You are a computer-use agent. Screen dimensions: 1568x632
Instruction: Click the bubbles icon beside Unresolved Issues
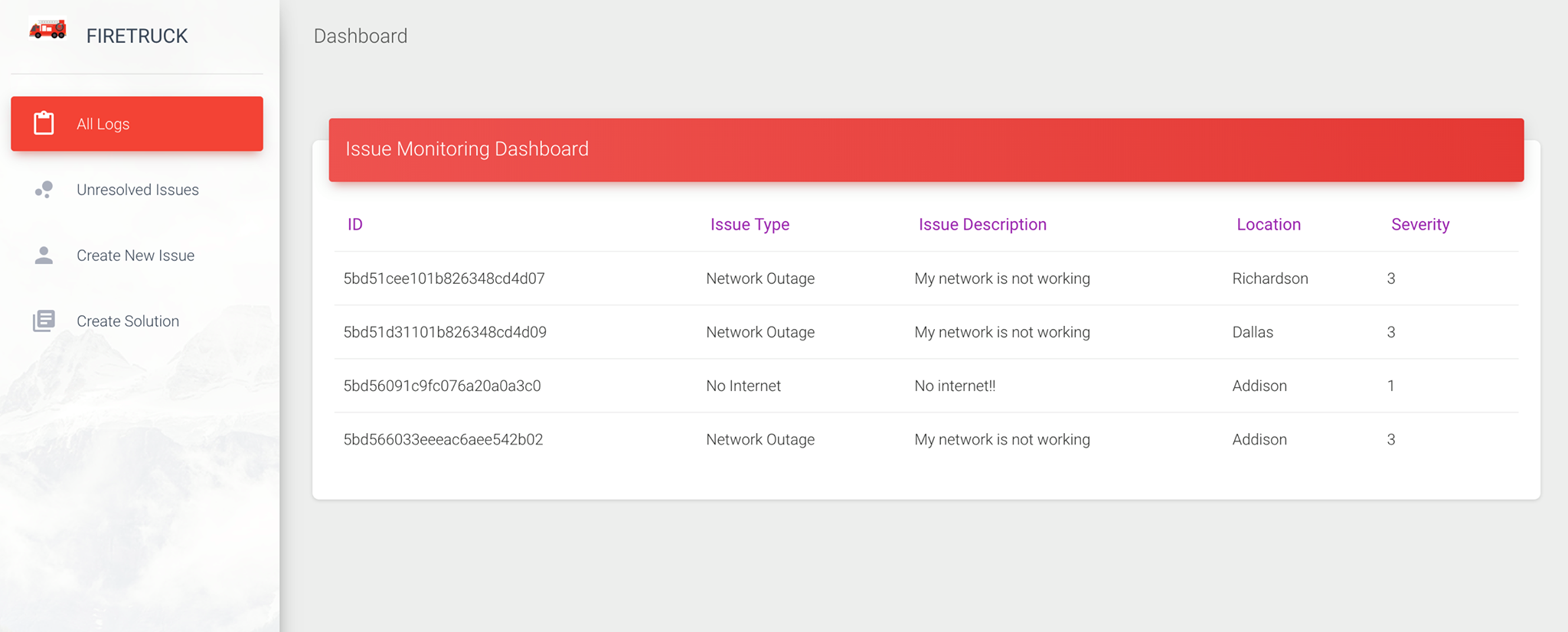44,190
